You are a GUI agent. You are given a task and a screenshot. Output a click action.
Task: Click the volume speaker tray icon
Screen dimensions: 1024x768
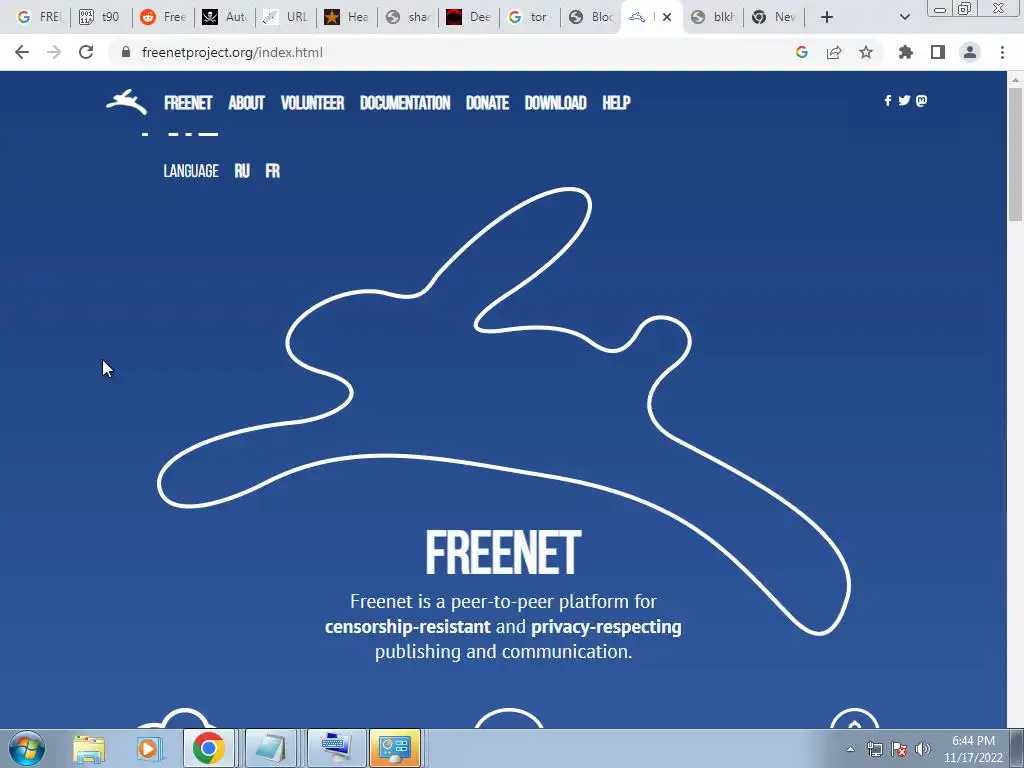tap(923, 749)
